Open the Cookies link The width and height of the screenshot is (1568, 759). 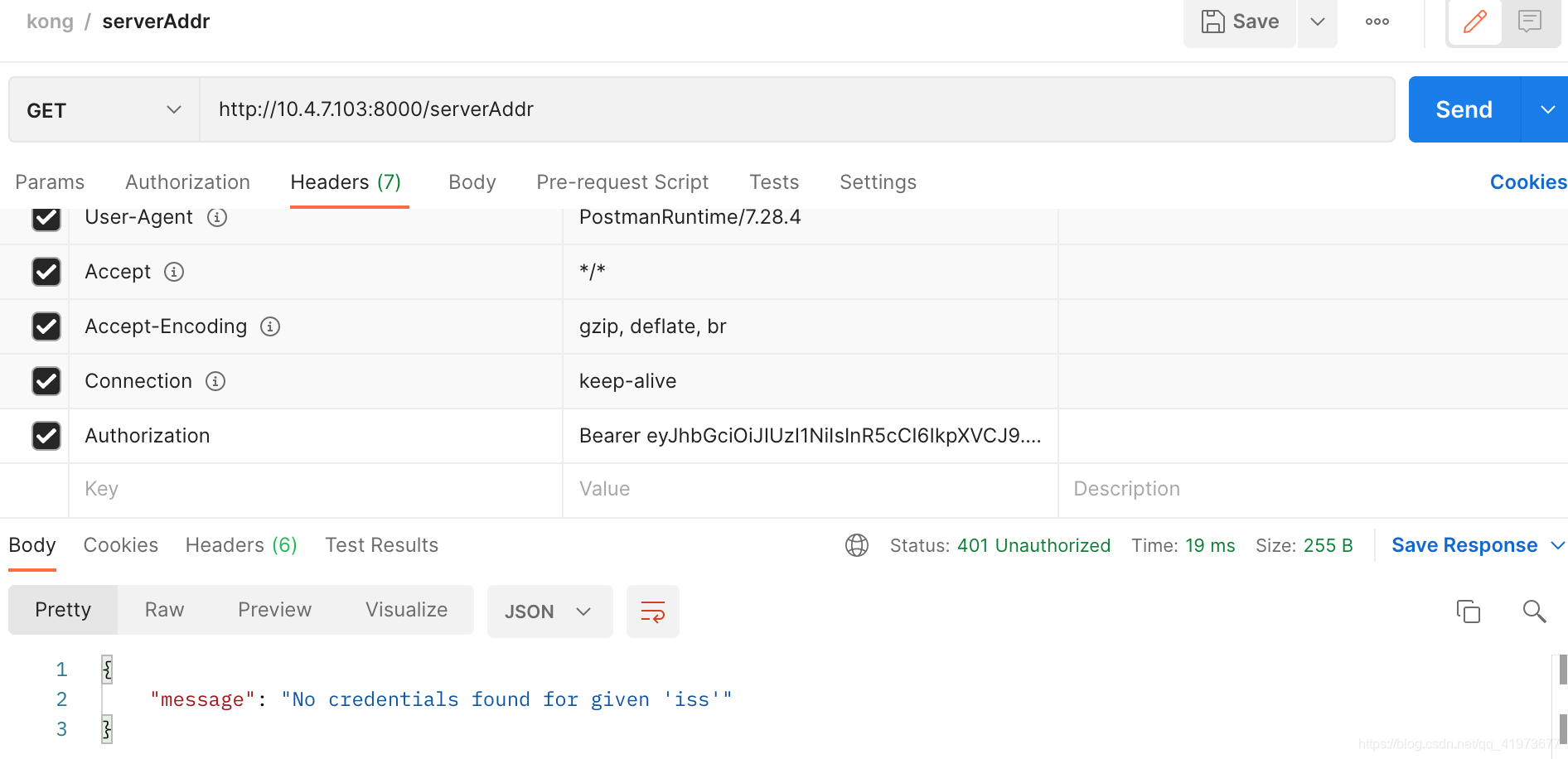[1527, 182]
